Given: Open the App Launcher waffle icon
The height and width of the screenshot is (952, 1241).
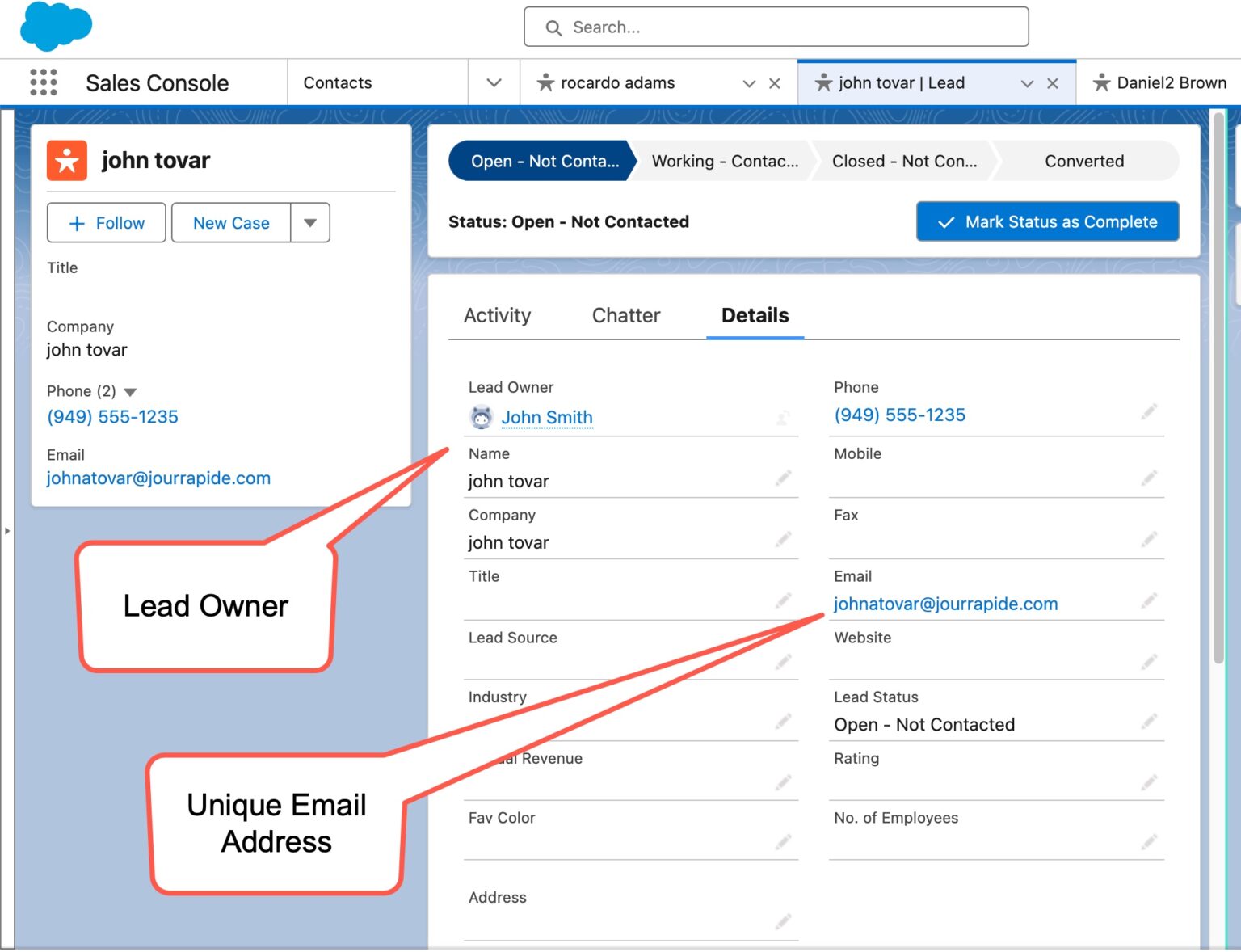Looking at the screenshot, I should click(42, 82).
